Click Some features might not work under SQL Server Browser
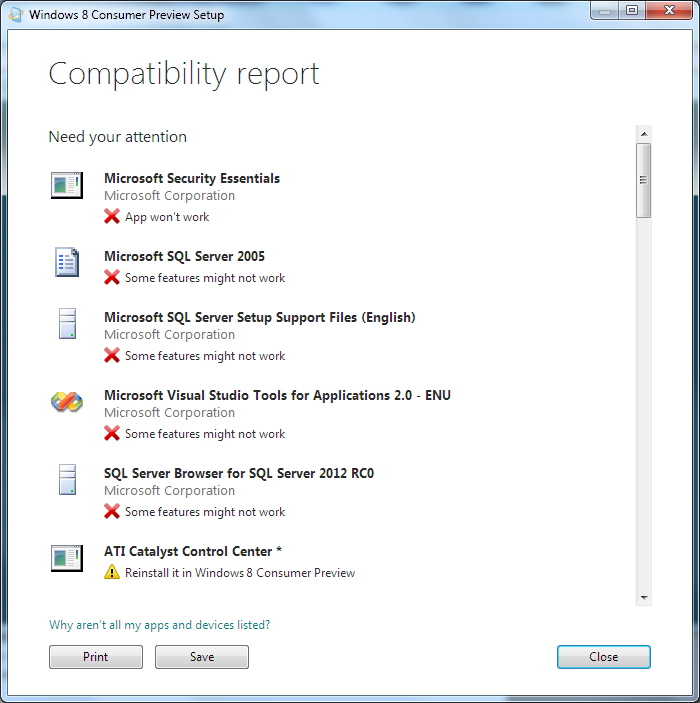 click(205, 512)
